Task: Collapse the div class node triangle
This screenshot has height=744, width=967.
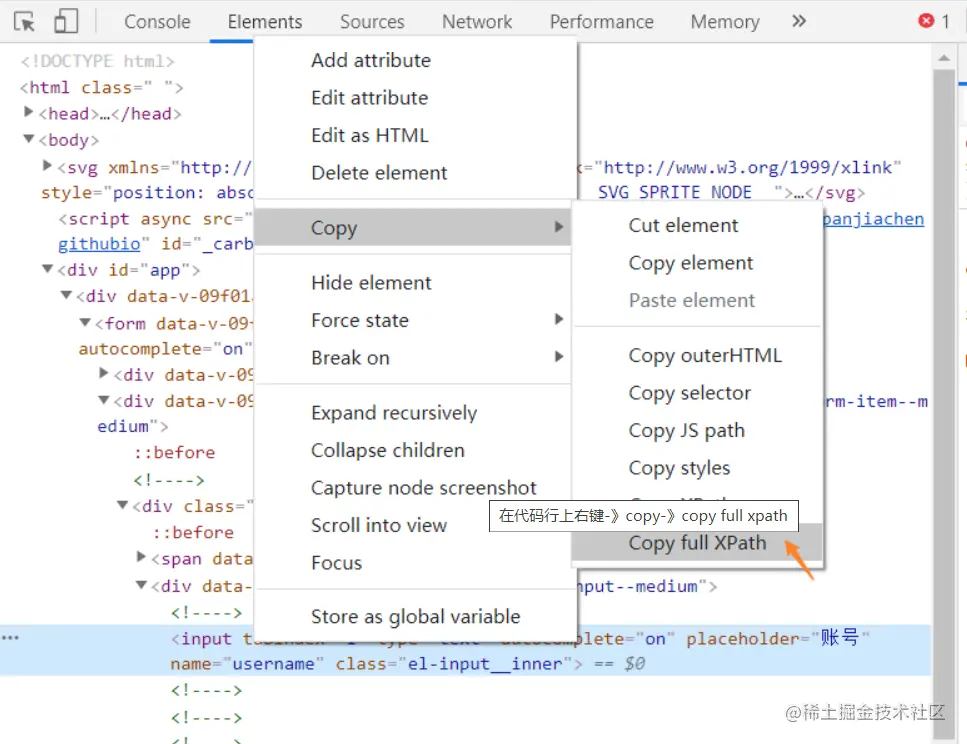Action: [x=122, y=505]
